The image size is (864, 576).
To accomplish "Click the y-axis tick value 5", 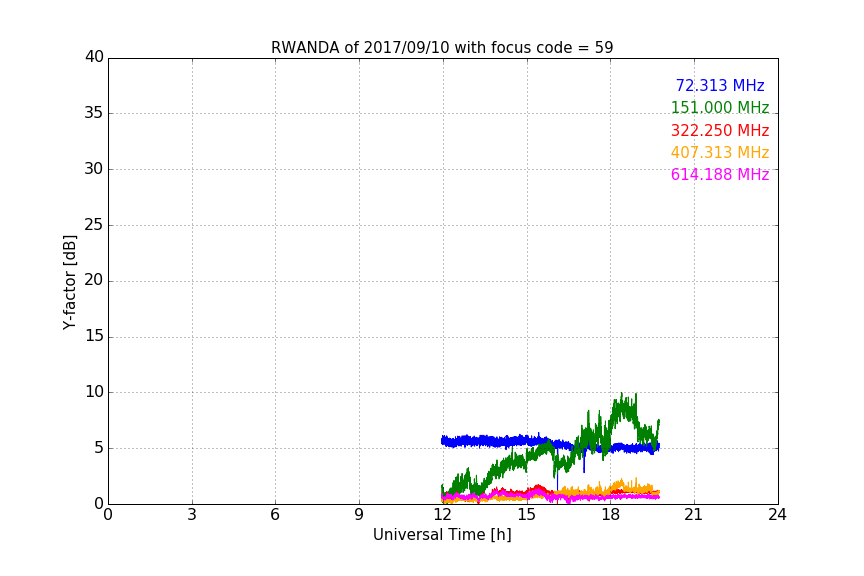I will 99,448.
